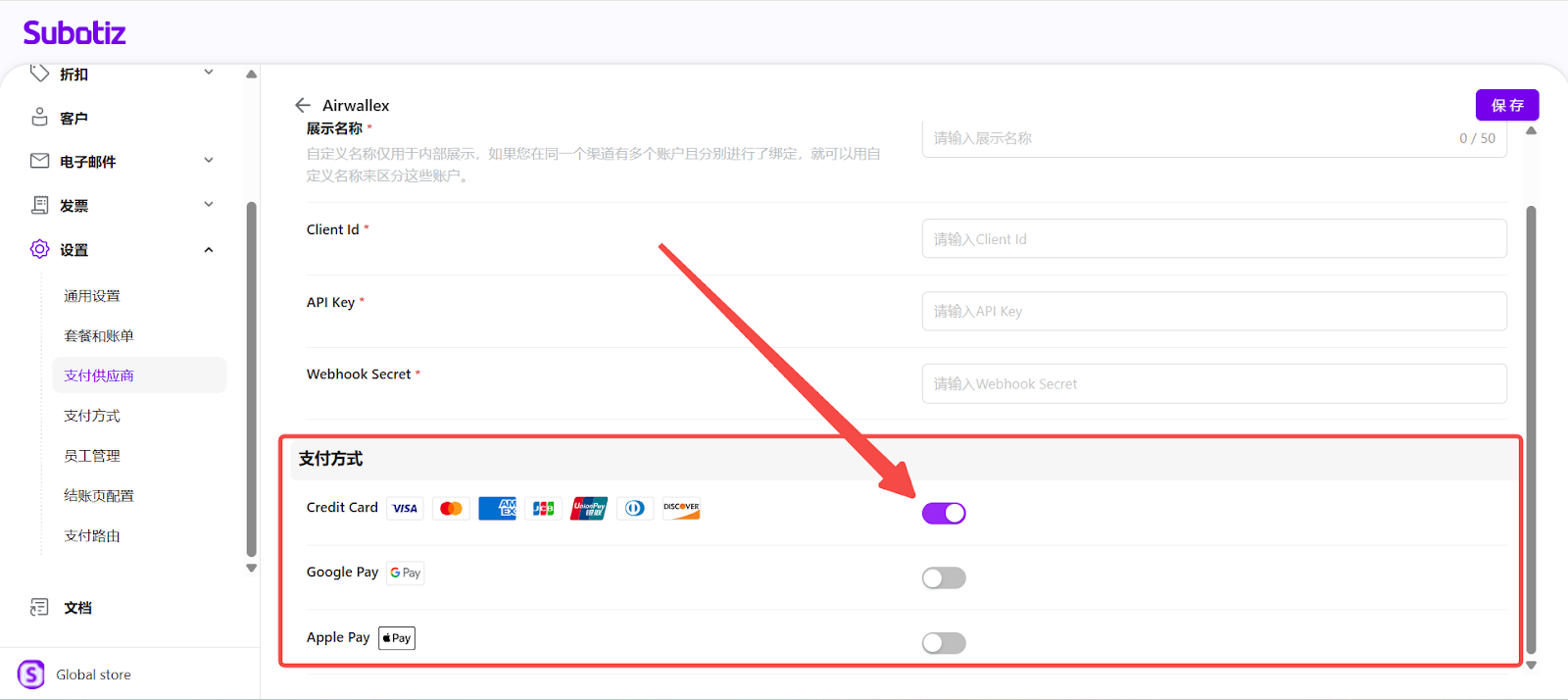Disable the Credit Card payment toggle
Image resolution: width=1568 pixels, height=700 pixels.
click(x=944, y=513)
